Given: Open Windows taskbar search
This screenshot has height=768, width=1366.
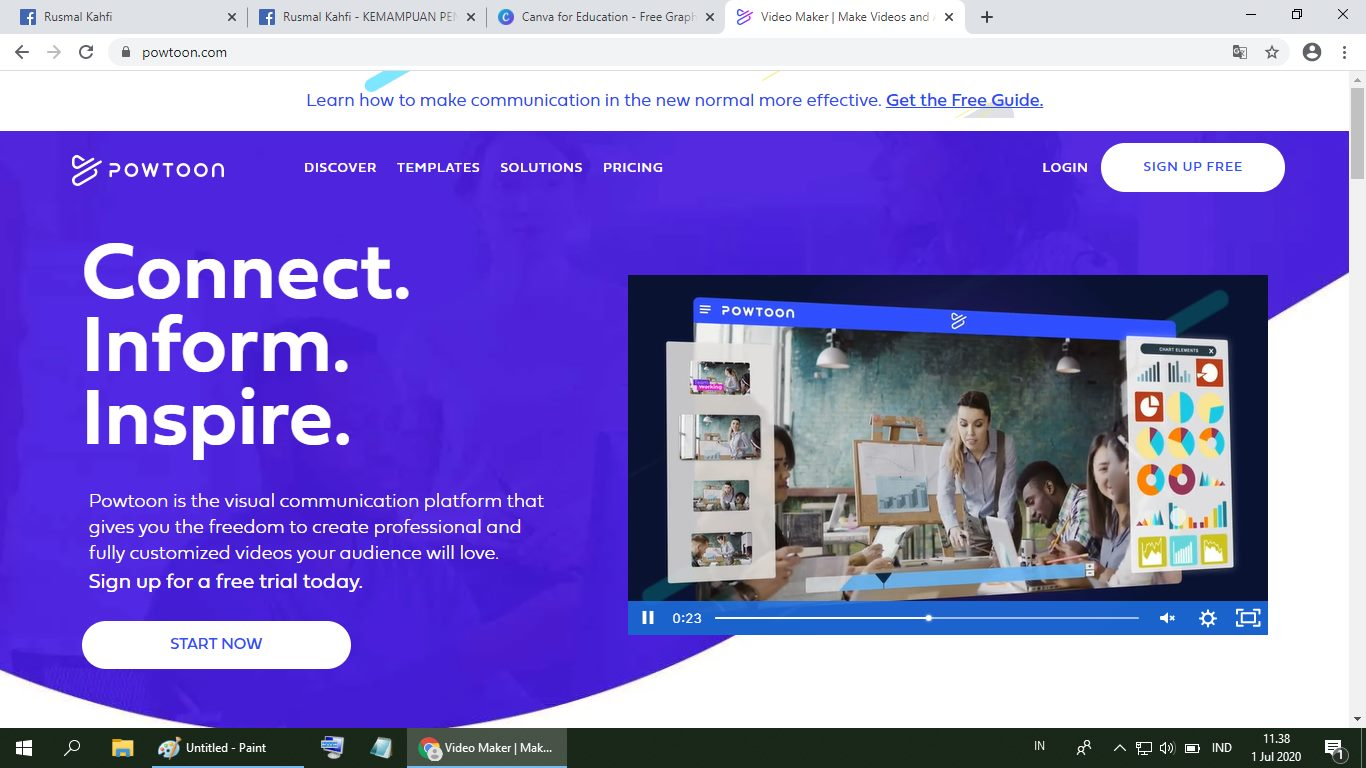Looking at the screenshot, I should [72, 747].
